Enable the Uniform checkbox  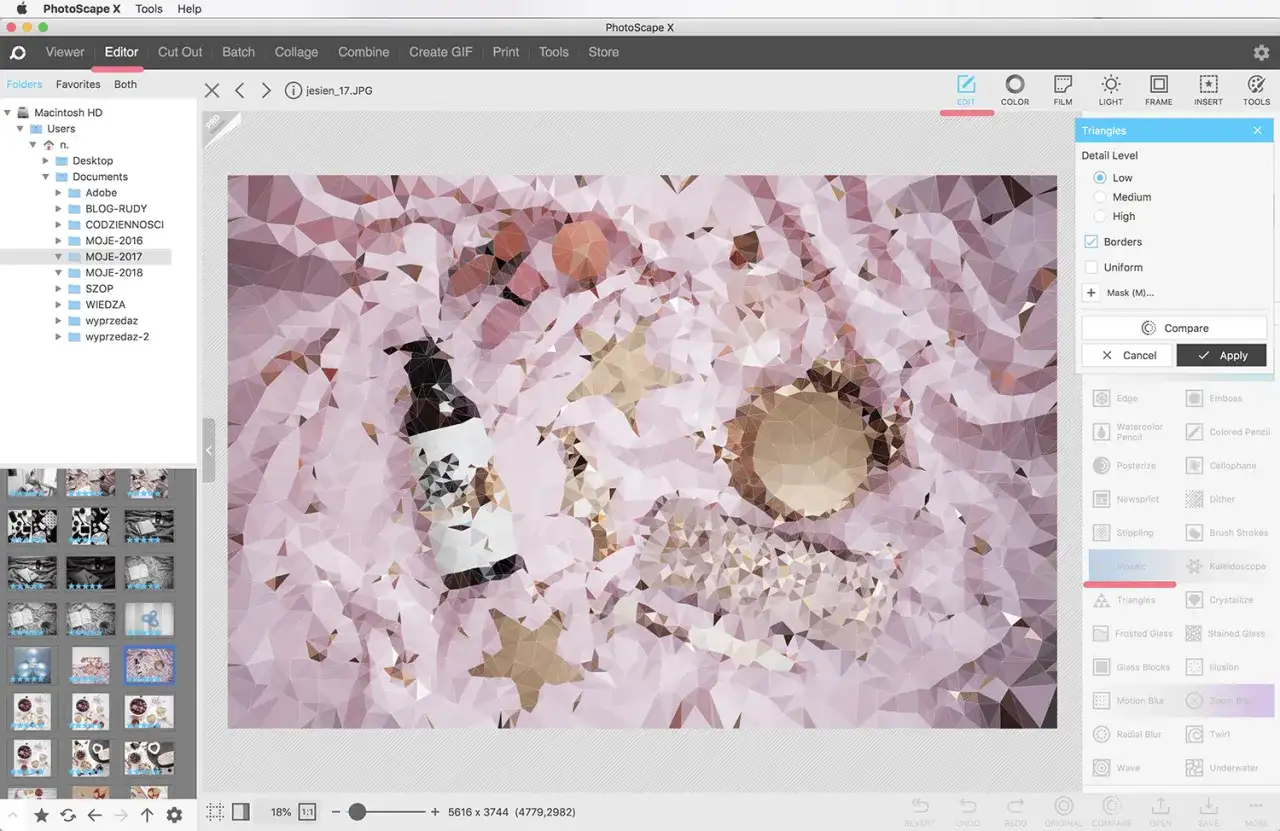[1092, 267]
